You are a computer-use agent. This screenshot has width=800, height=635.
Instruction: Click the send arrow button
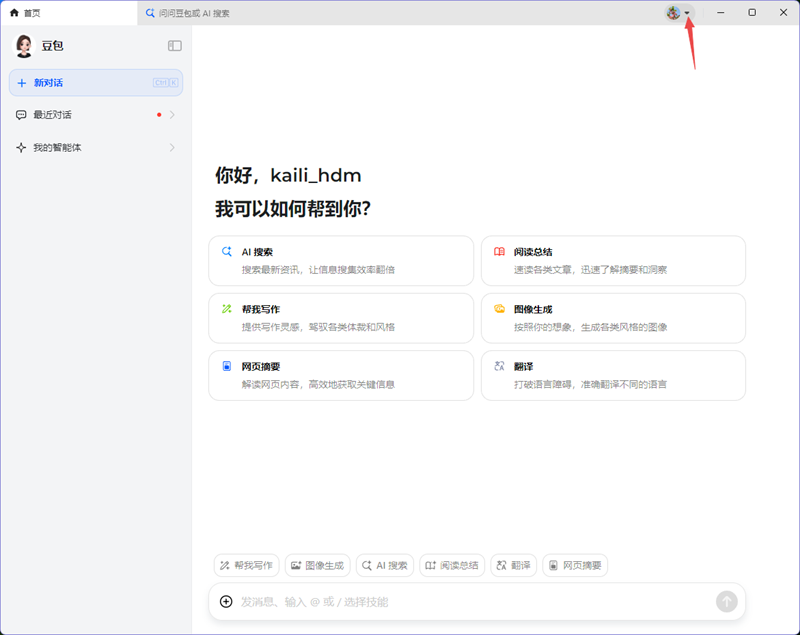[x=727, y=602]
